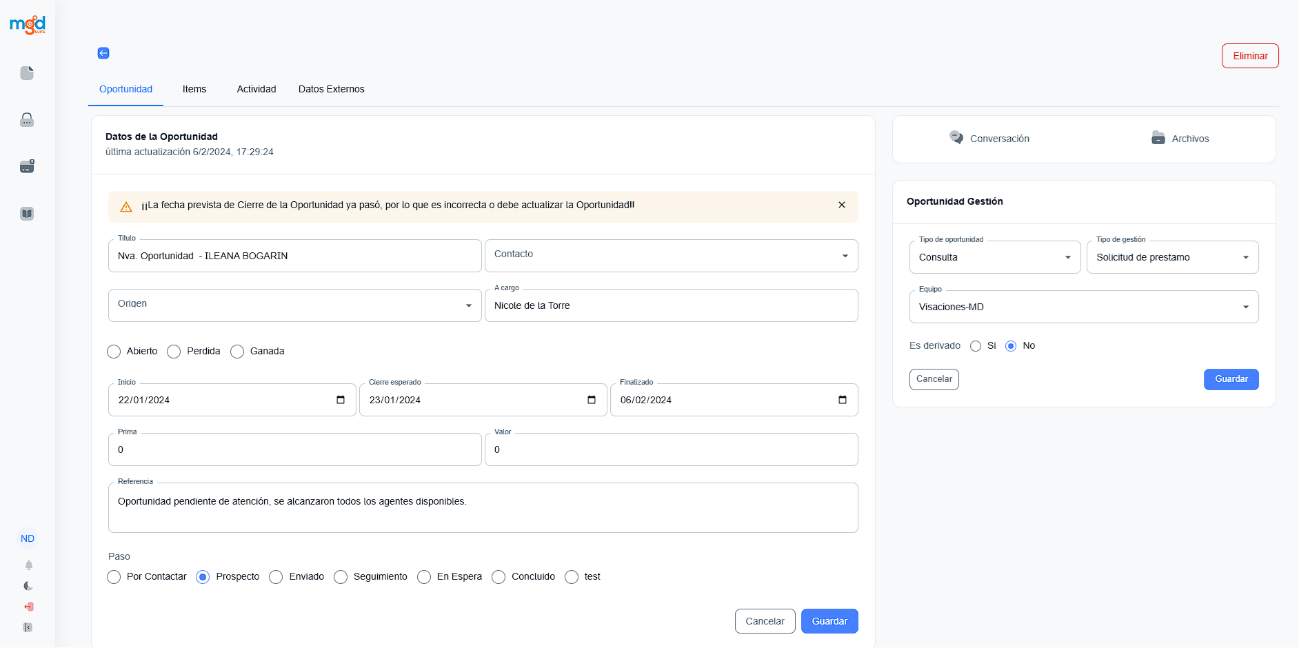Image resolution: width=1299 pixels, height=648 pixels.
Task: Switch to the Actividad tab
Action: pos(256,89)
